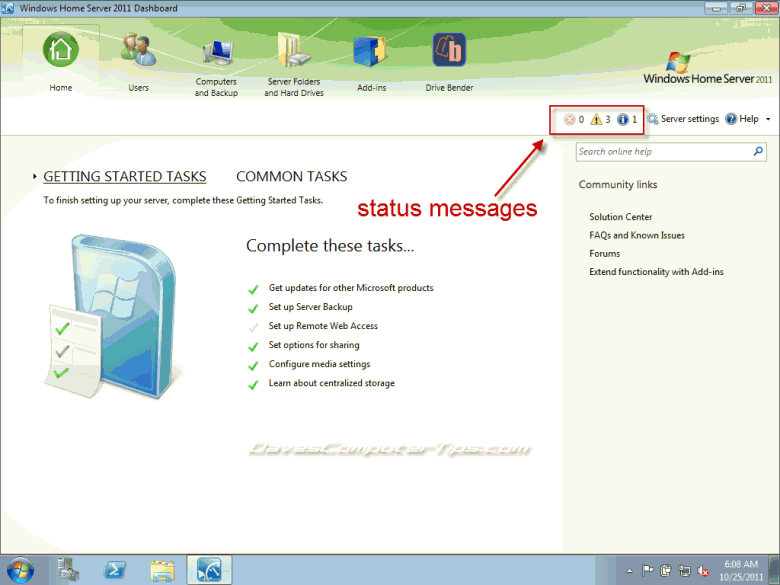Launch PowerShell from taskbar
780x585 pixels.
point(115,570)
